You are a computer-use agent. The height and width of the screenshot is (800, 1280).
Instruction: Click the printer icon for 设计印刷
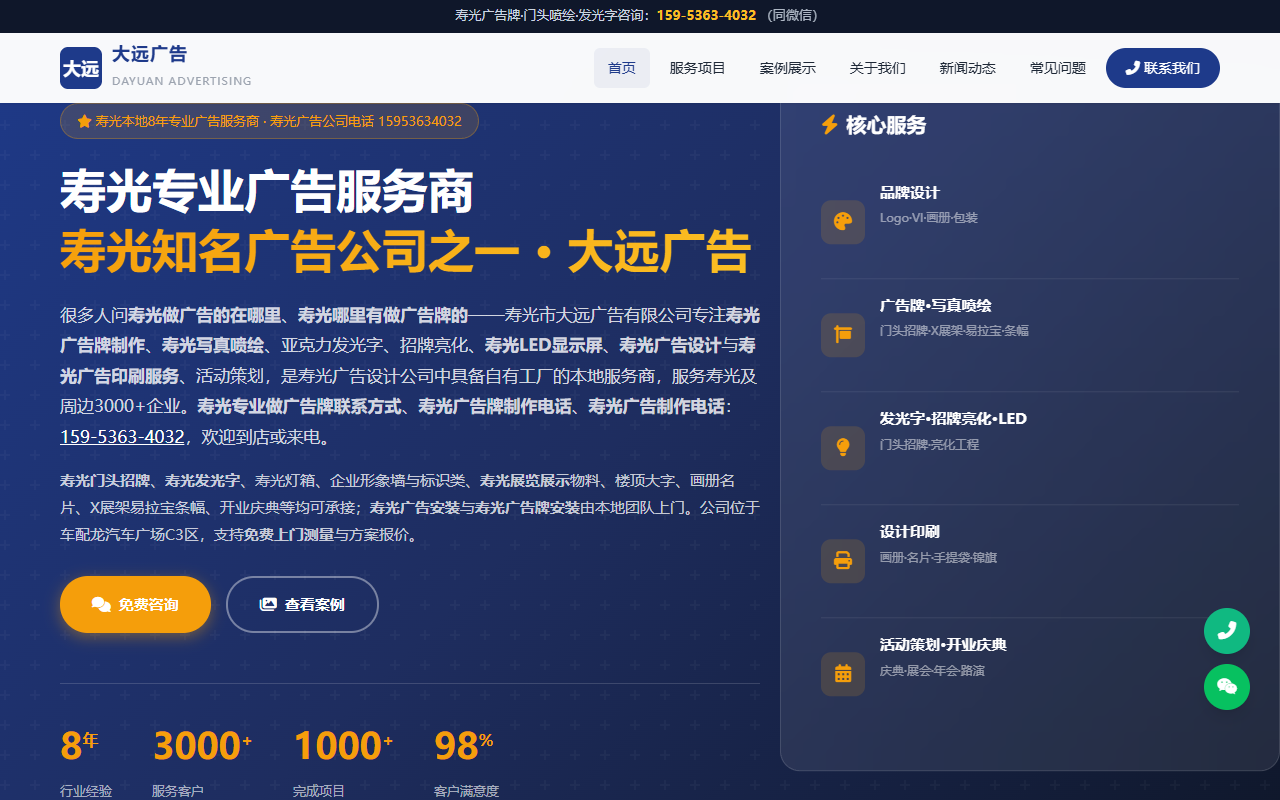pos(843,561)
